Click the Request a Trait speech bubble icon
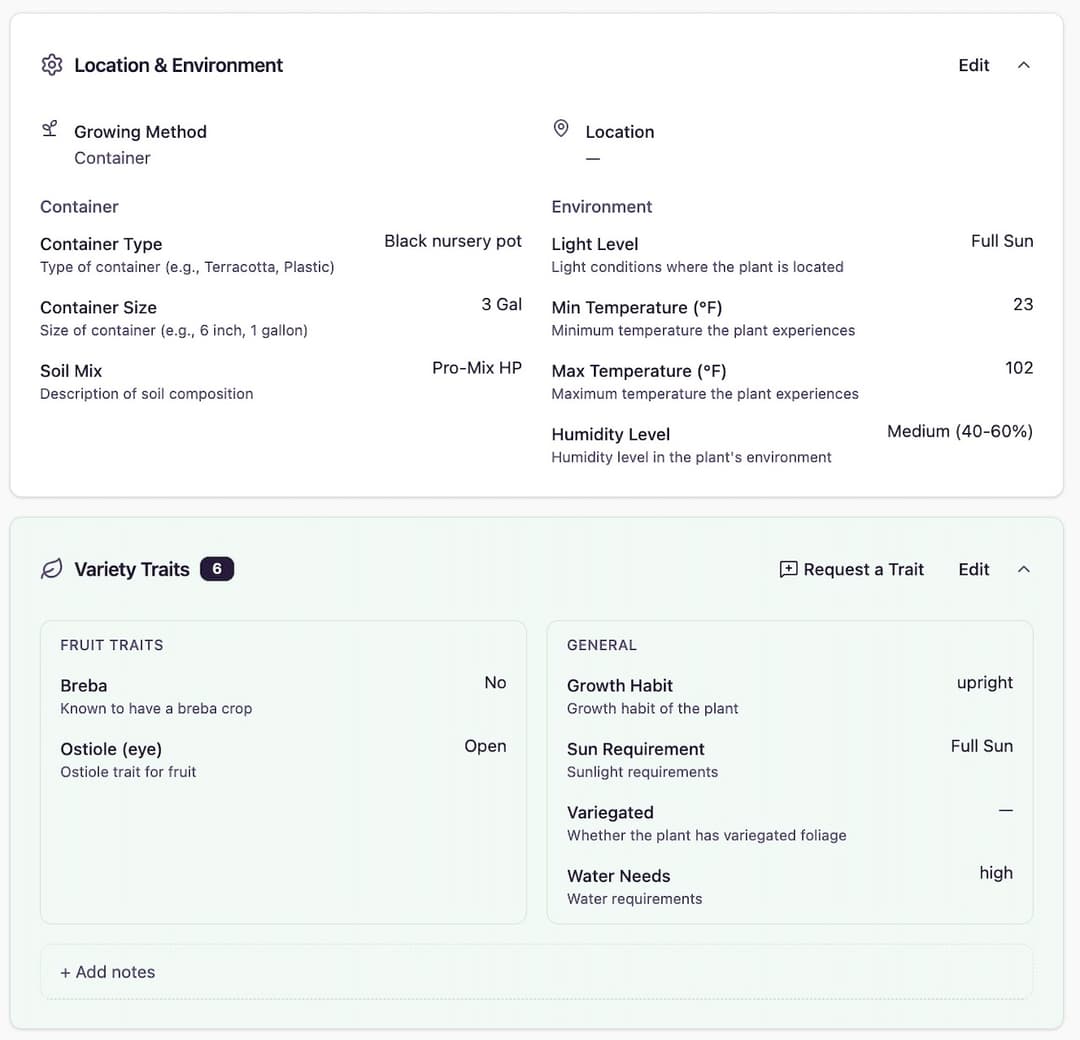 pos(788,569)
